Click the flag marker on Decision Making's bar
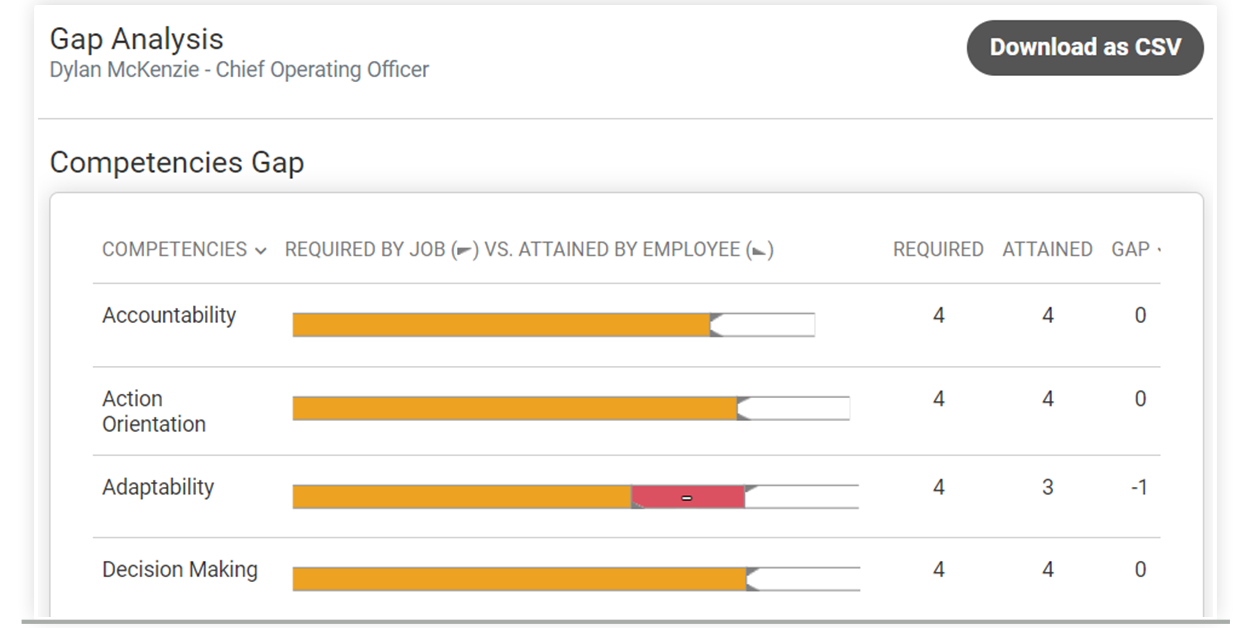Screen dimensions: 1251x628 (x=748, y=572)
